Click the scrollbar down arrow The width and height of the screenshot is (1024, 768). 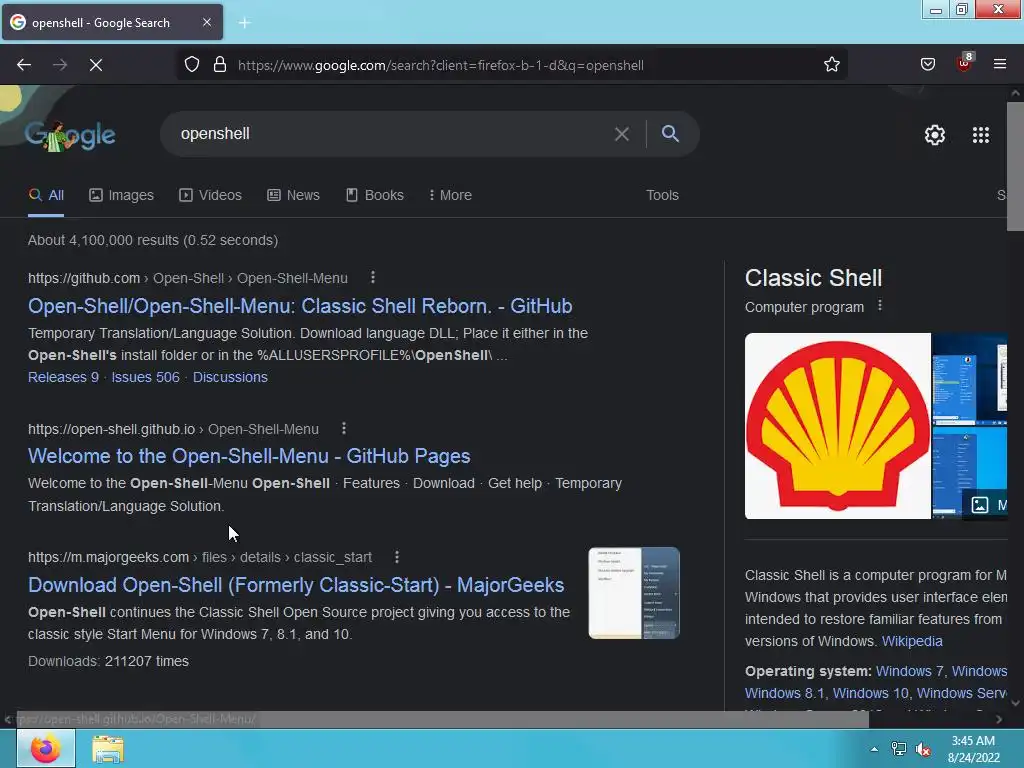1015,703
